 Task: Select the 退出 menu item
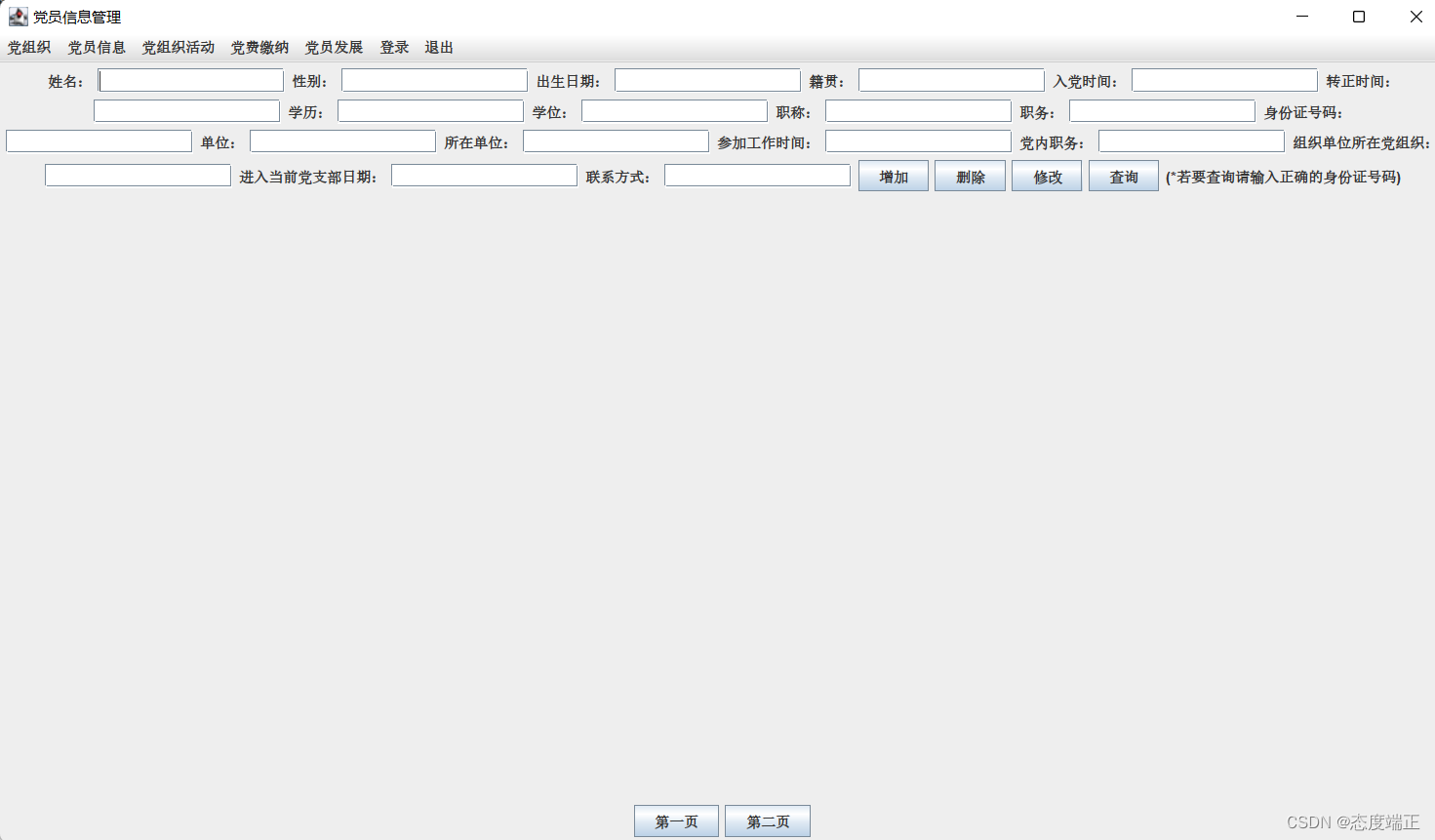coord(439,46)
